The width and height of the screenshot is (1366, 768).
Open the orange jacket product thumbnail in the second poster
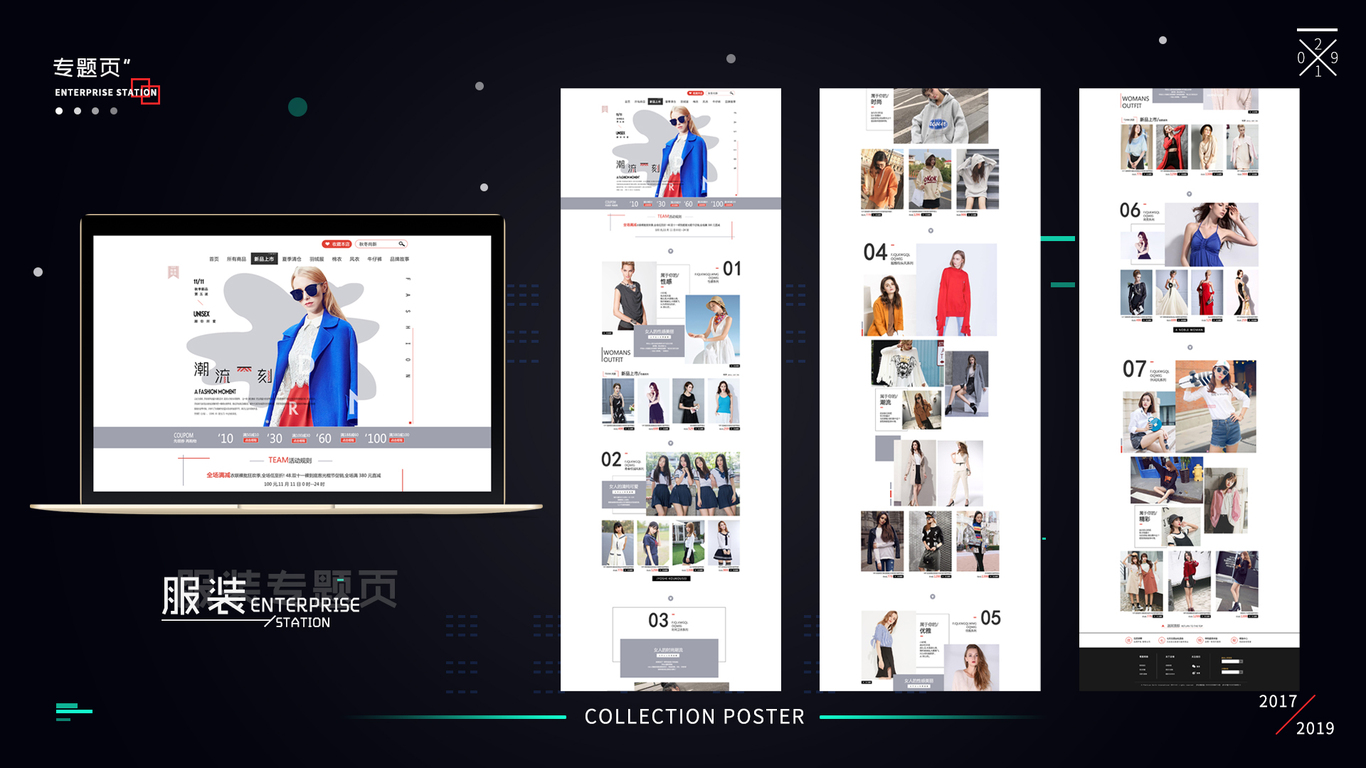pyautogui.click(x=882, y=180)
